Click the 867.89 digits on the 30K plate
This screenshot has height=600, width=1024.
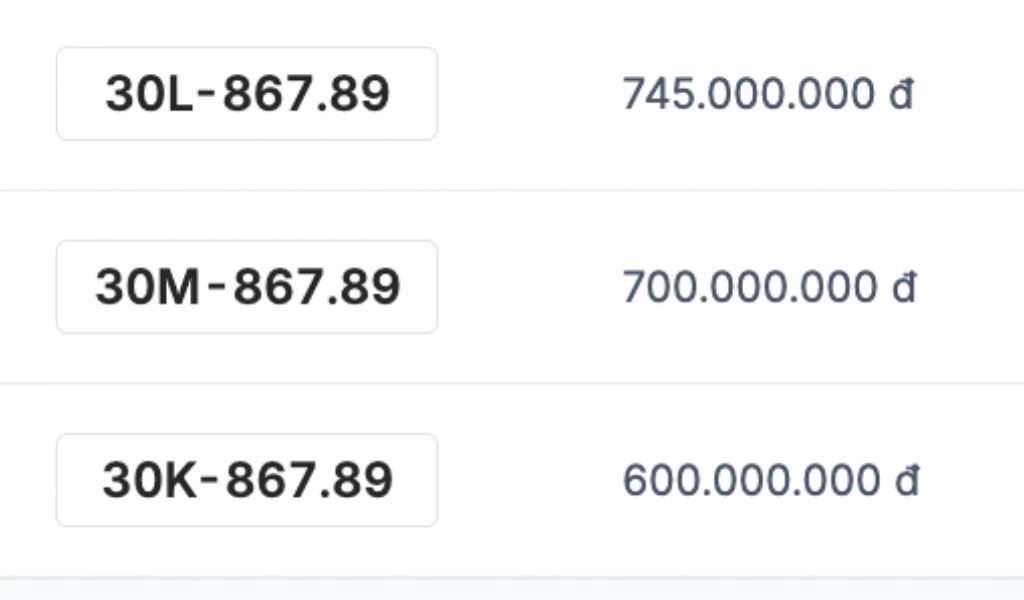click(x=310, y=480)
